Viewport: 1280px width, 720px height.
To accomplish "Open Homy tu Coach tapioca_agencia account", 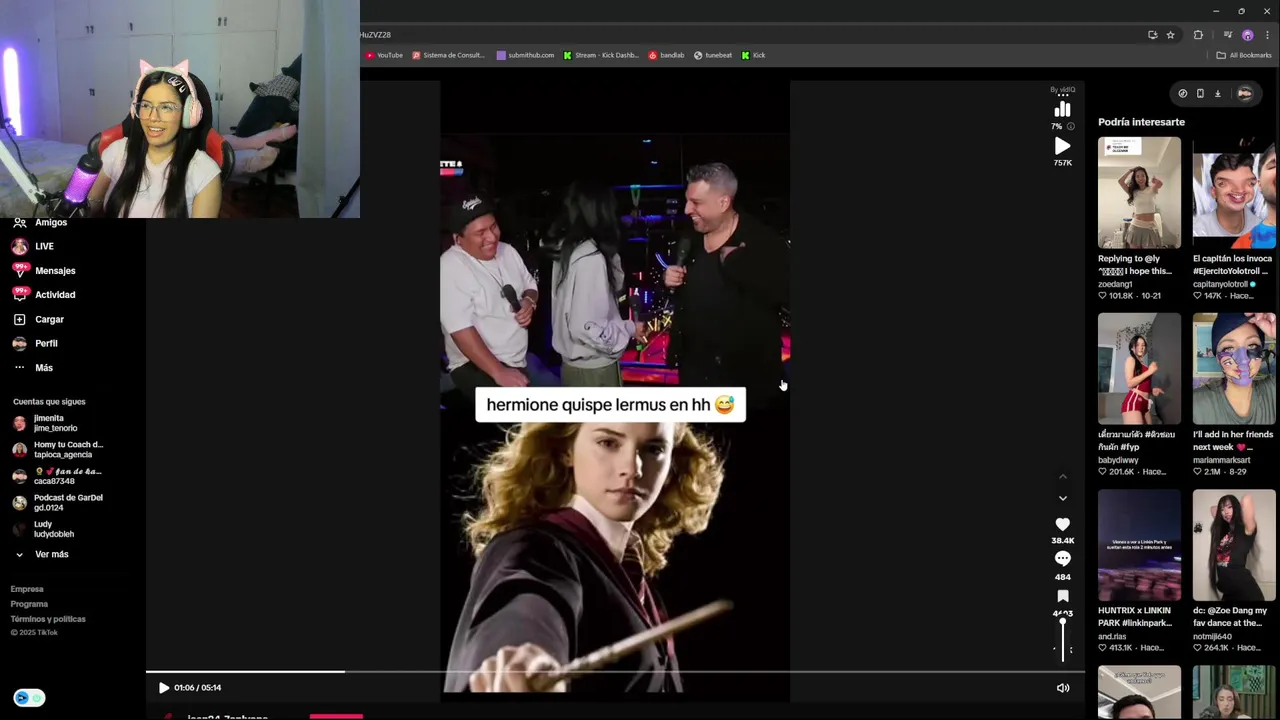I will [x=58, y=449].
